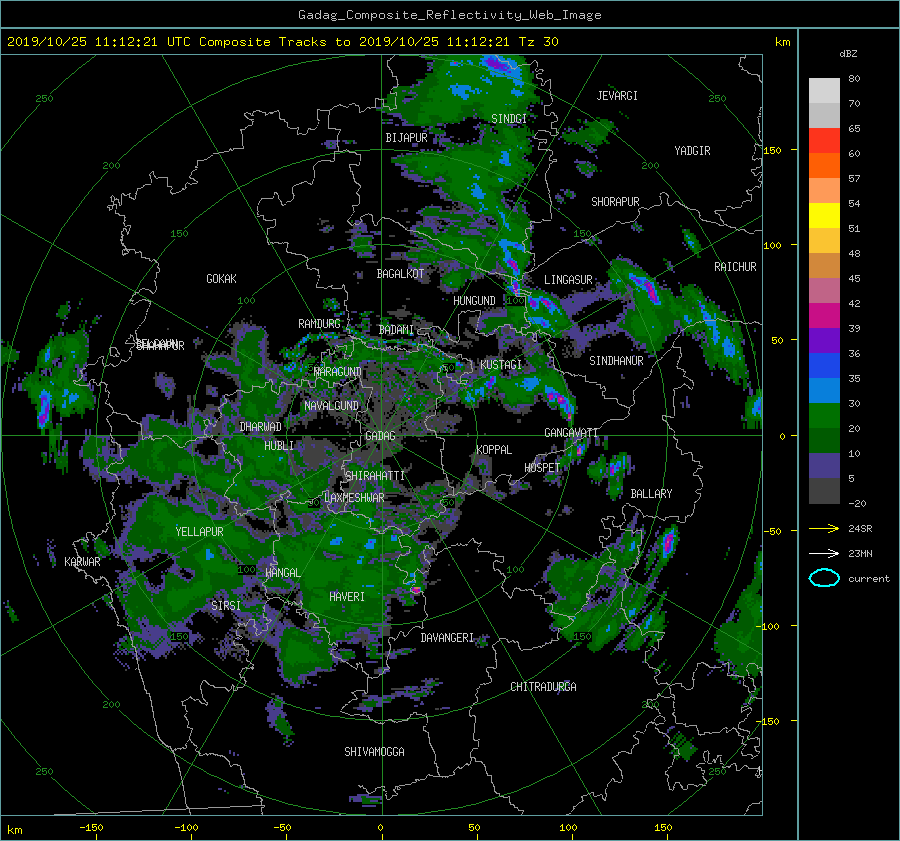Viewport: 900px width, 841px height.
Task: Click the HUNGUND city label
Action: (474, 301)
